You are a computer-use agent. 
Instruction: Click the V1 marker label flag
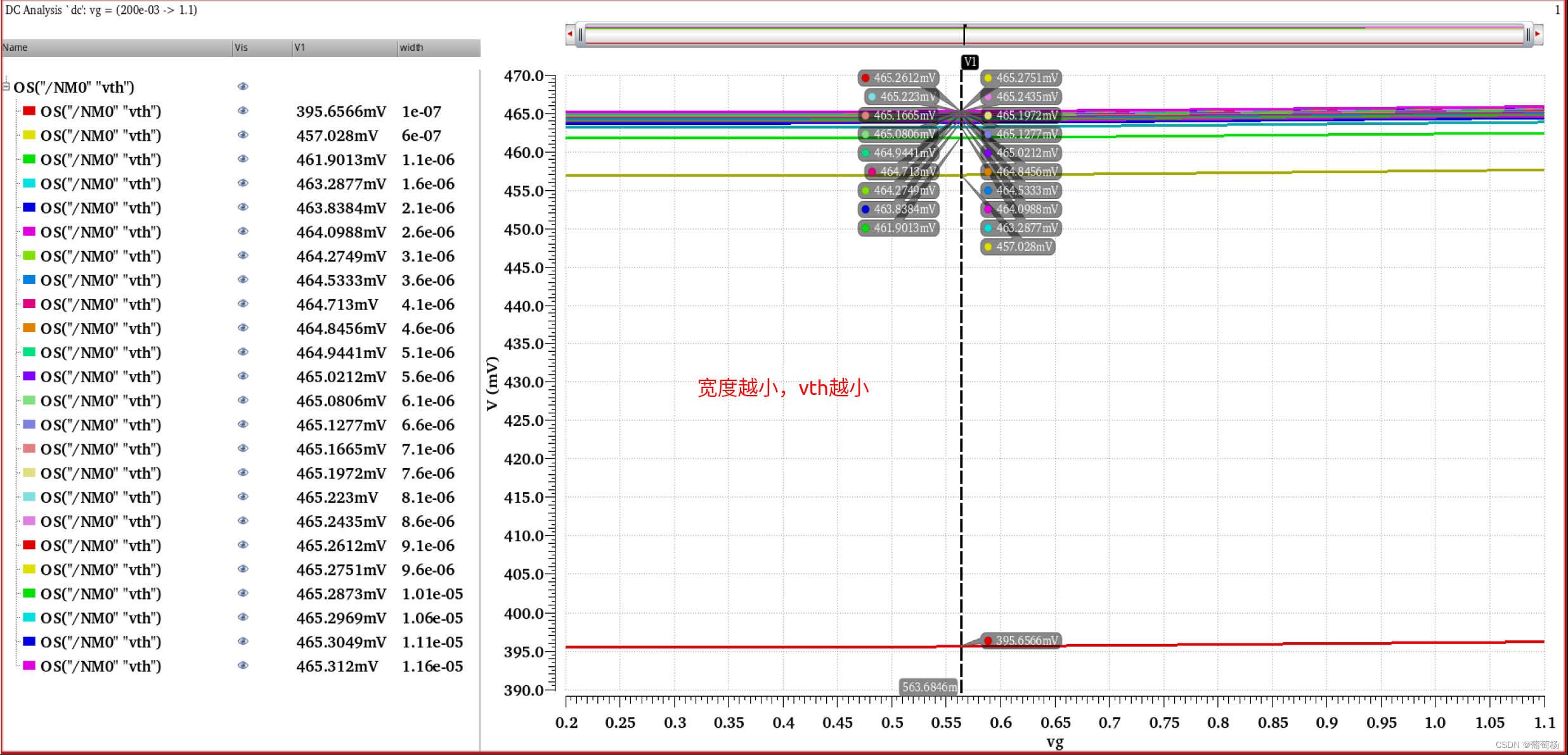click(969, 62)
